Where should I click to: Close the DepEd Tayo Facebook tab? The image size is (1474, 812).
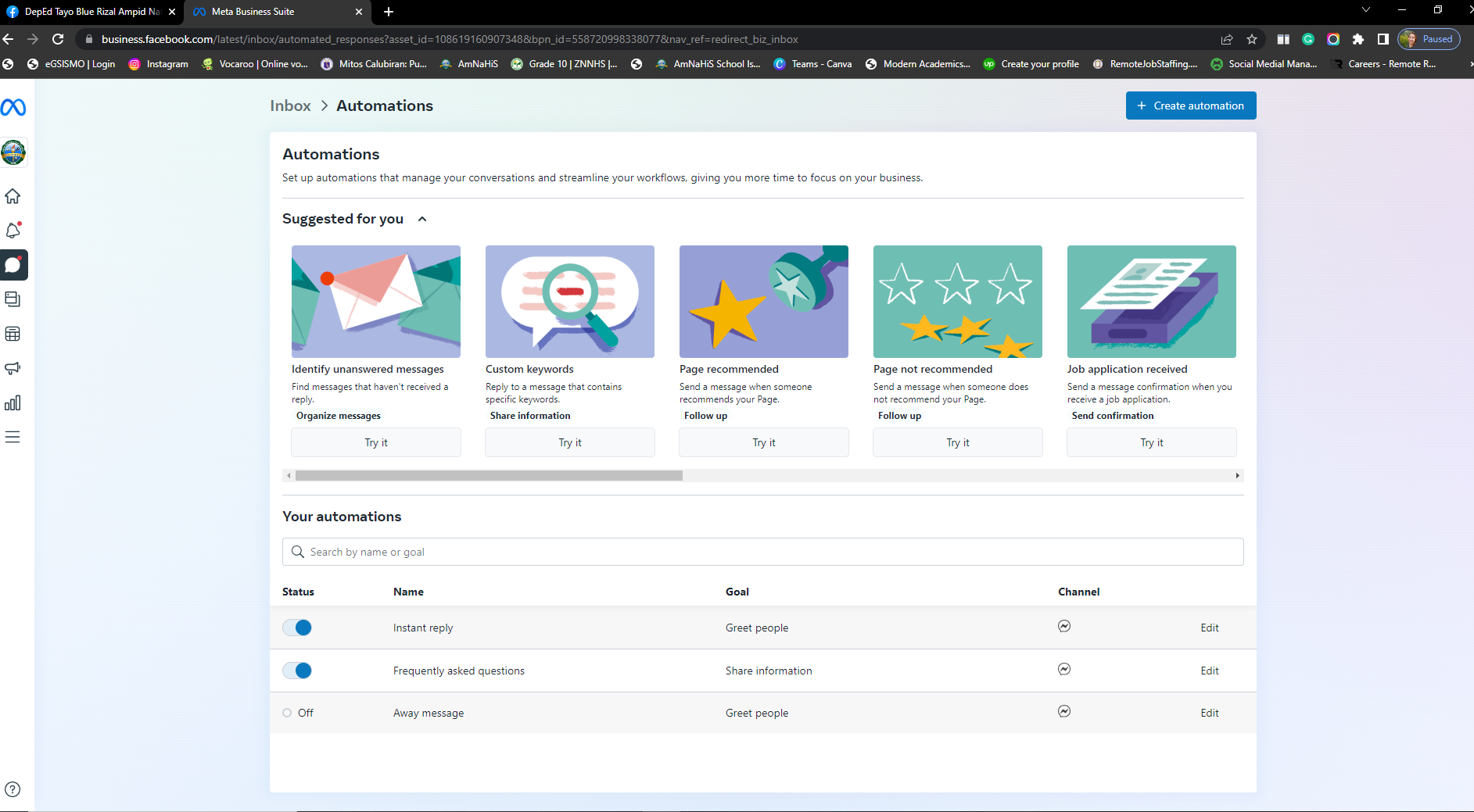tap(172, 12)
